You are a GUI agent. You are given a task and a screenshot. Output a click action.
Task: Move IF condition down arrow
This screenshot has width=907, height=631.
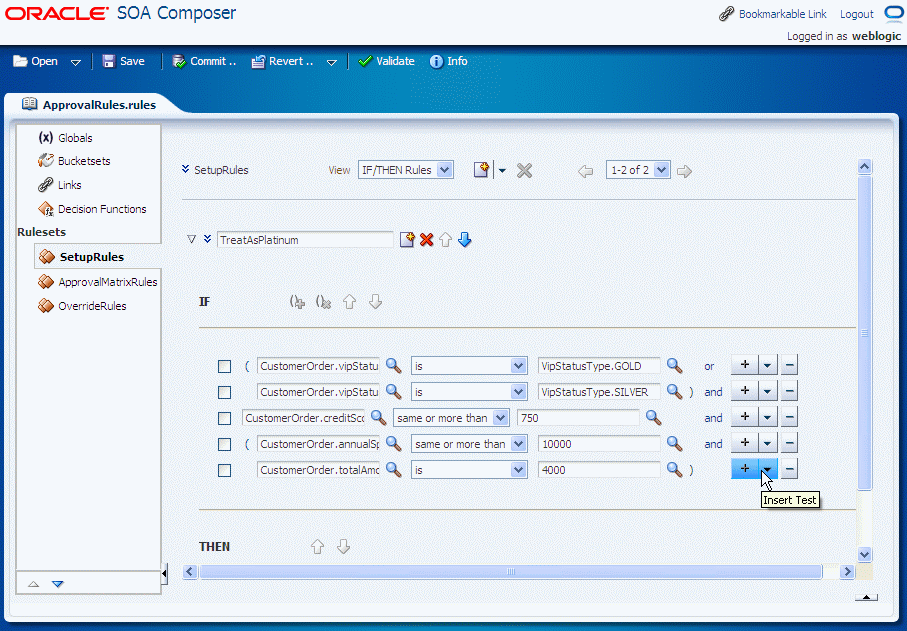(x=375, y=302)
